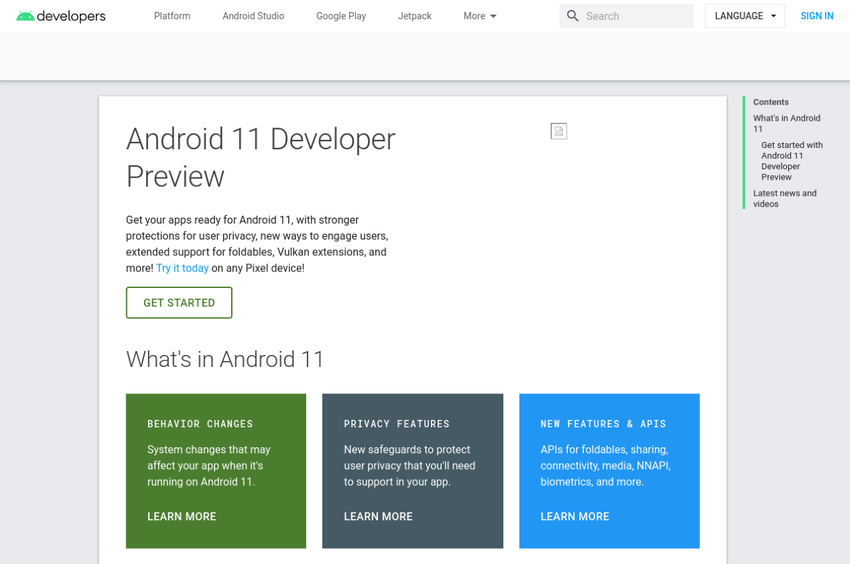This screenshot has height=564, width=850.
Task: Open the More navigation dropdown
Action: pos(480,16)
